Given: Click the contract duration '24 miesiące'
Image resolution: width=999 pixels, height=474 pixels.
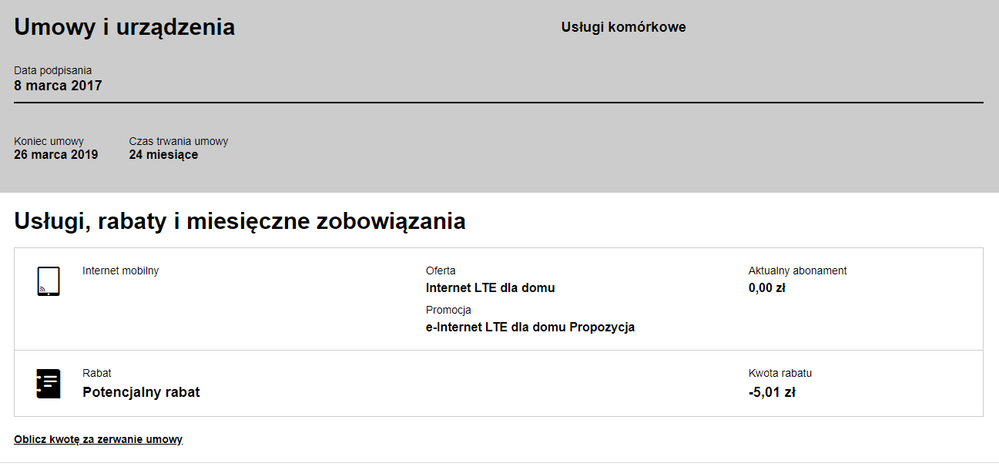Looking at the screenshot, I should click(163, 155).
